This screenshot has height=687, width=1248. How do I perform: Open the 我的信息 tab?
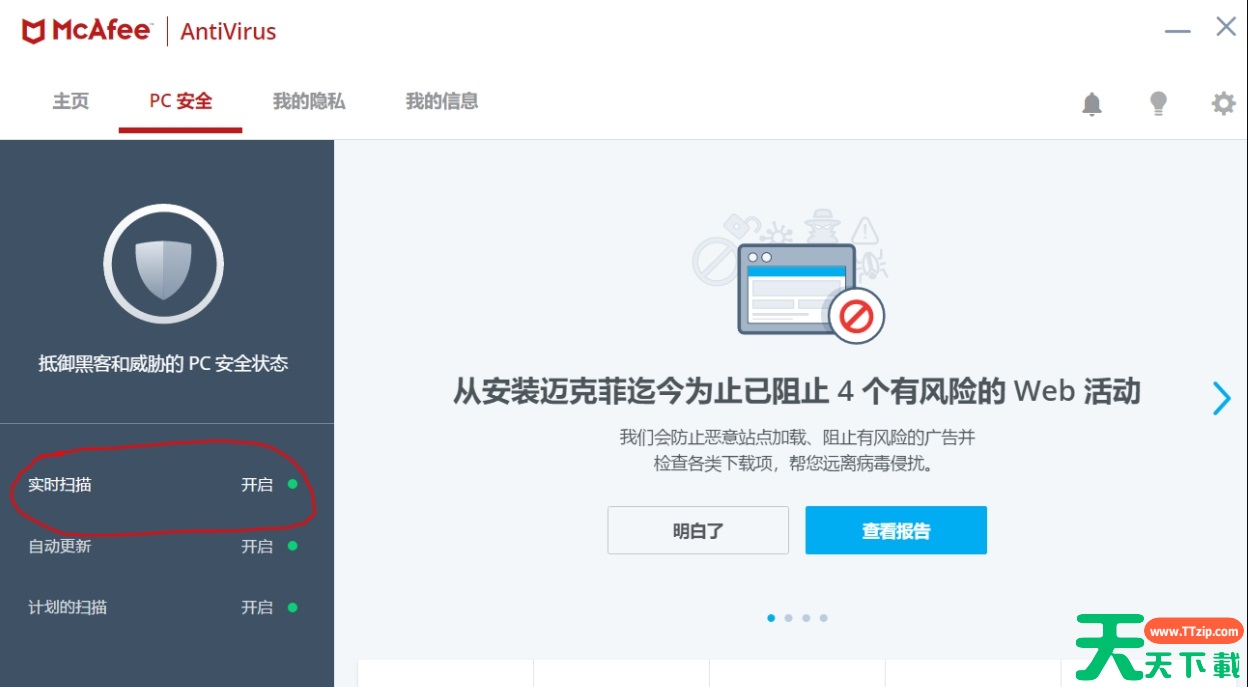(x=441, y=101)
